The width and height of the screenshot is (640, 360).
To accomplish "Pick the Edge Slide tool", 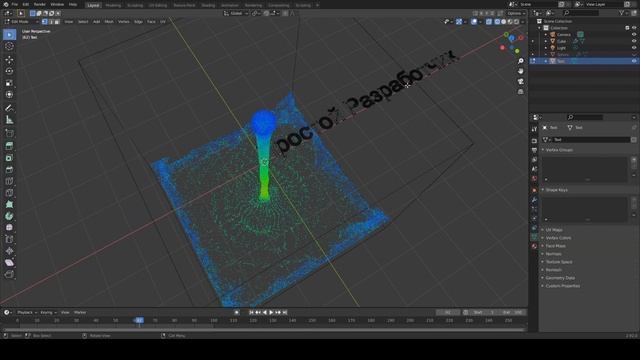I will [x=9, y=240].
